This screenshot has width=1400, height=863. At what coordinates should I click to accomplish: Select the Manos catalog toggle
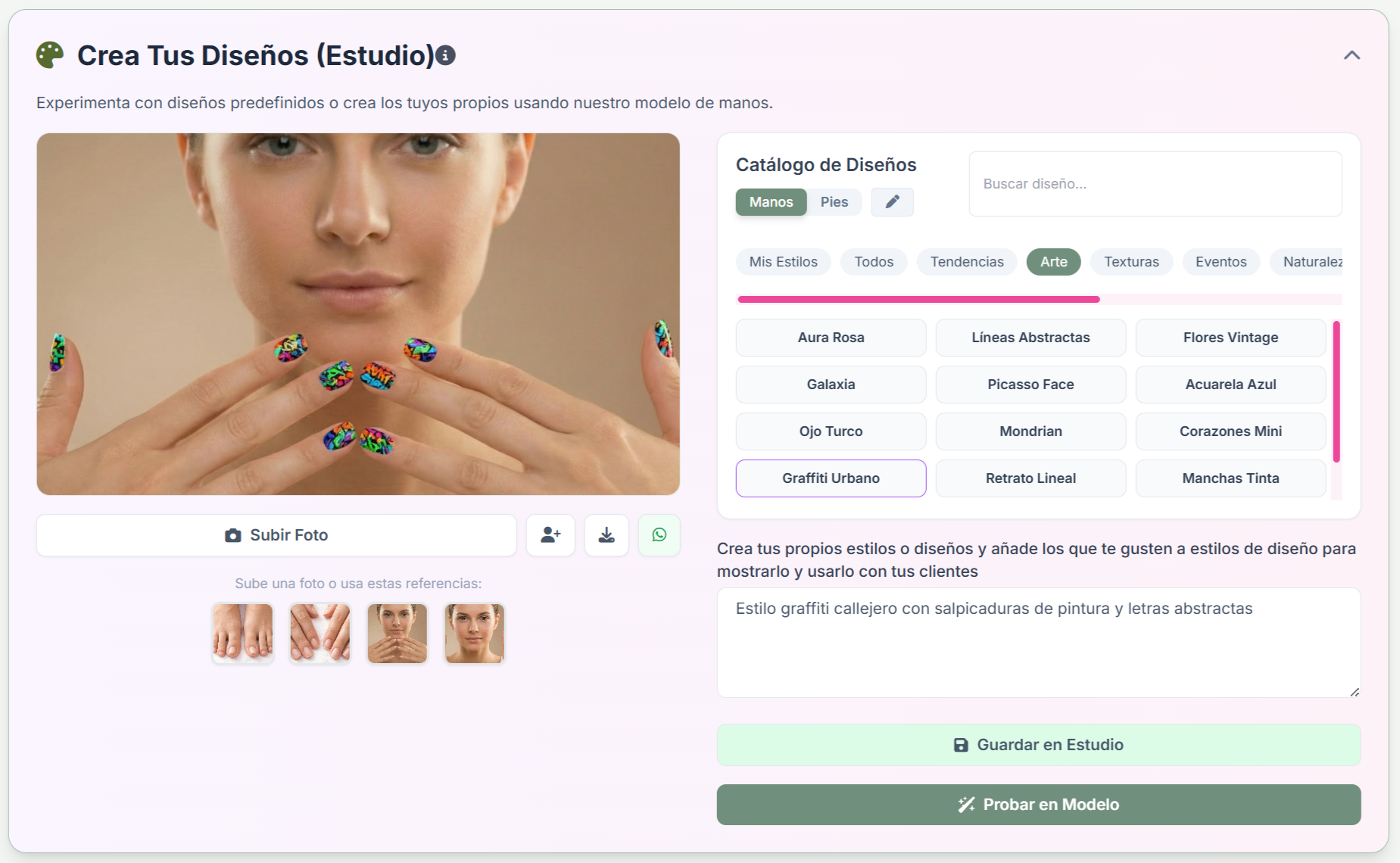[771, 202]
